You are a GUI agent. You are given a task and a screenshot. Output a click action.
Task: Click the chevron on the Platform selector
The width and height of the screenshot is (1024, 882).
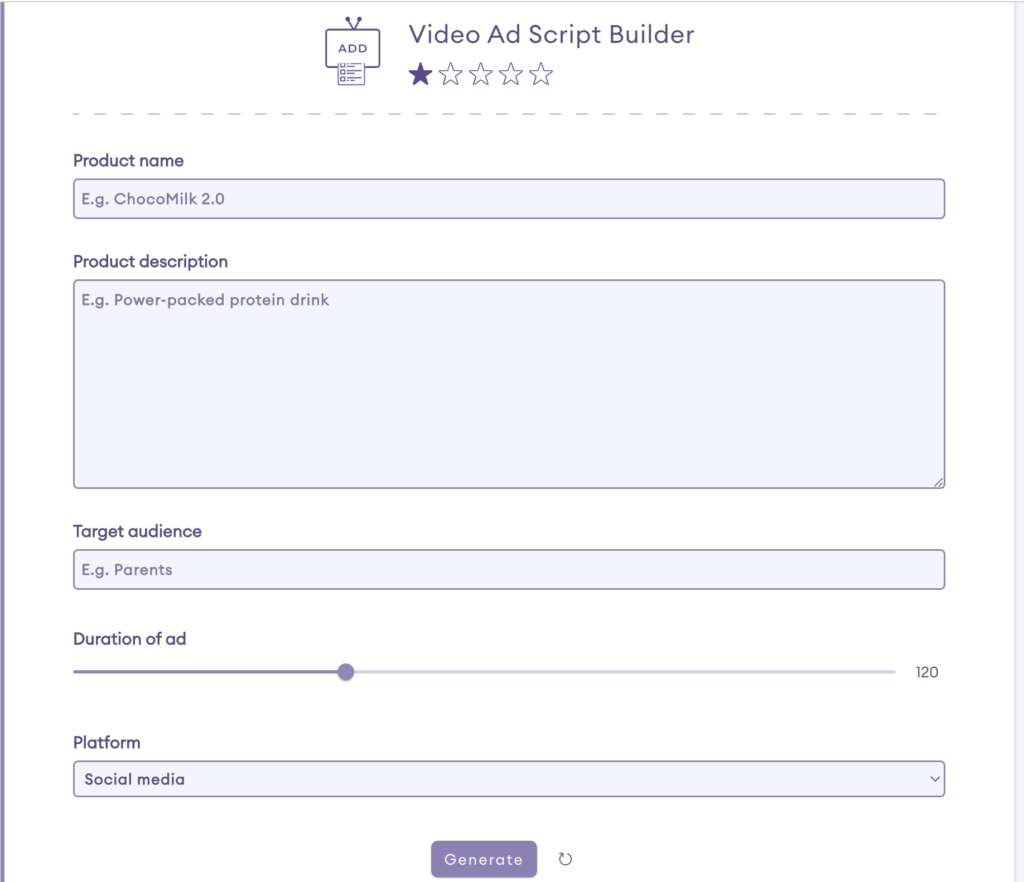(x=936, y=778)
